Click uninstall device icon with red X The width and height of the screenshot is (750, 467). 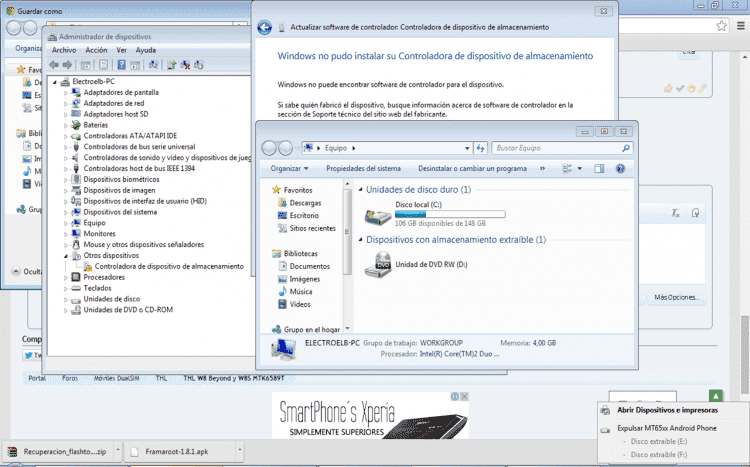pos(185,65)
